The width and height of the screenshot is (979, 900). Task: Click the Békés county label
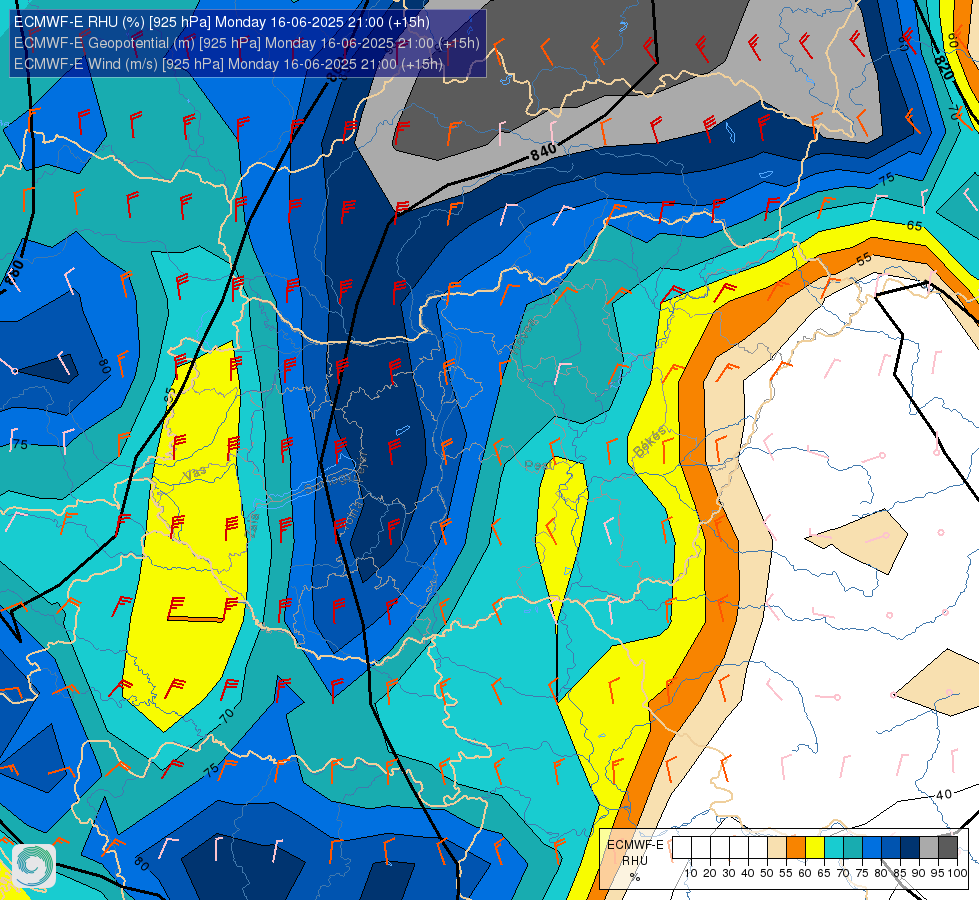651,442
